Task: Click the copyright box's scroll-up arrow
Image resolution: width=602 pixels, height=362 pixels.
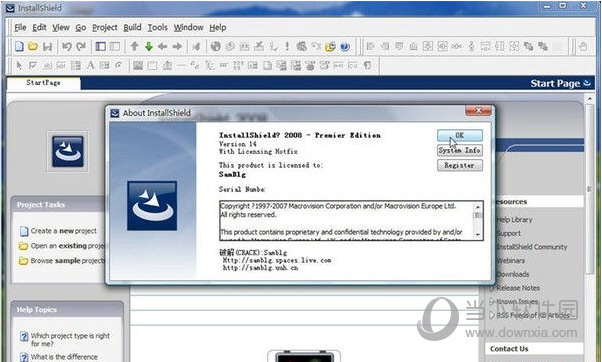Action: [478, 207]
